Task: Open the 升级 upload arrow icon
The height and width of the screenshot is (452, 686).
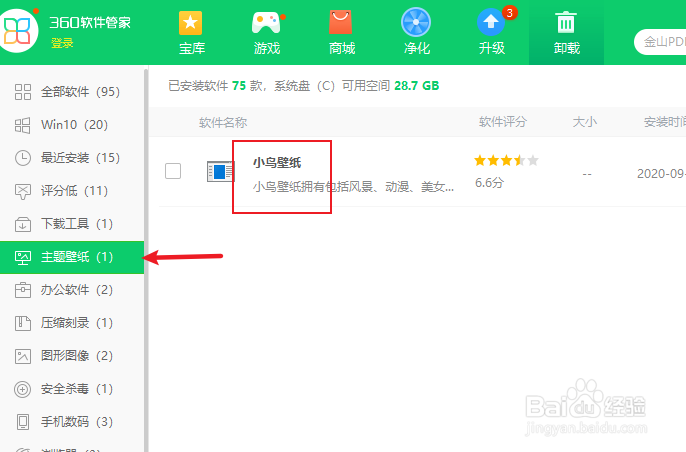Action: 490,22
